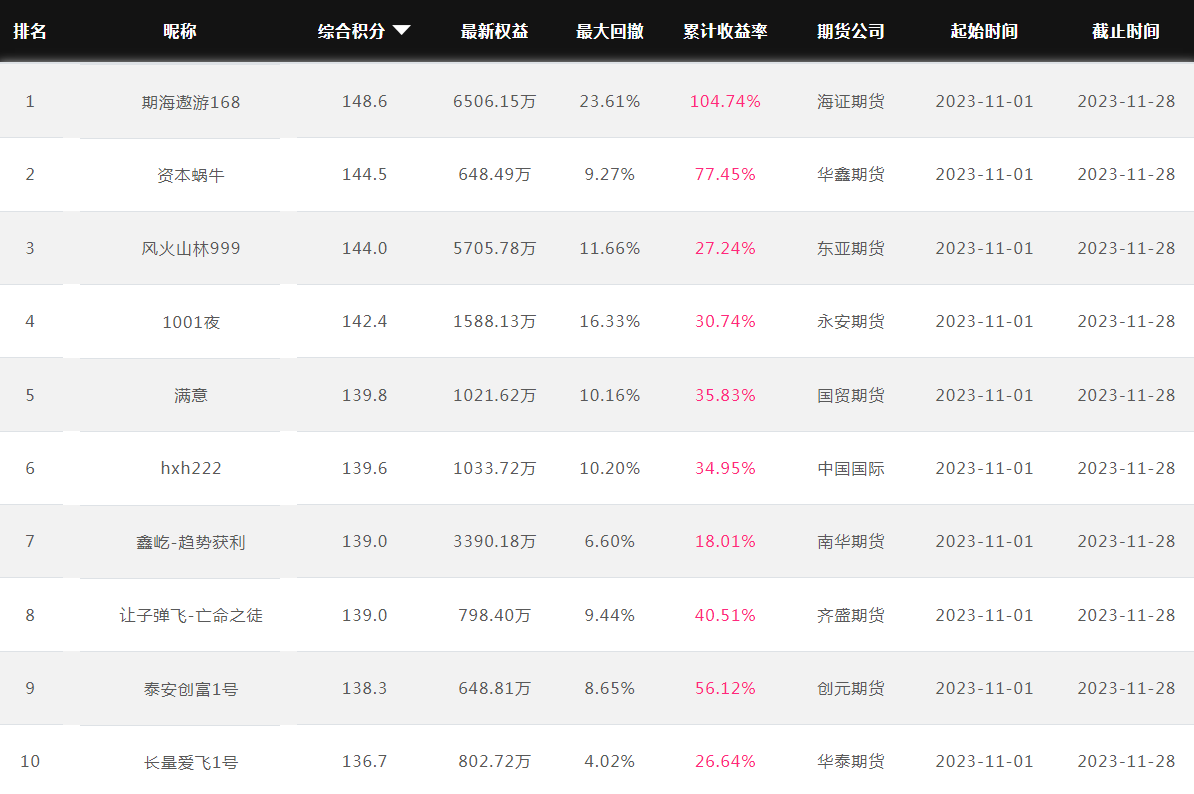Viewport: 1194px width, 794px height.
Task: Click the 截止时间 column header
Action: 1126,31
